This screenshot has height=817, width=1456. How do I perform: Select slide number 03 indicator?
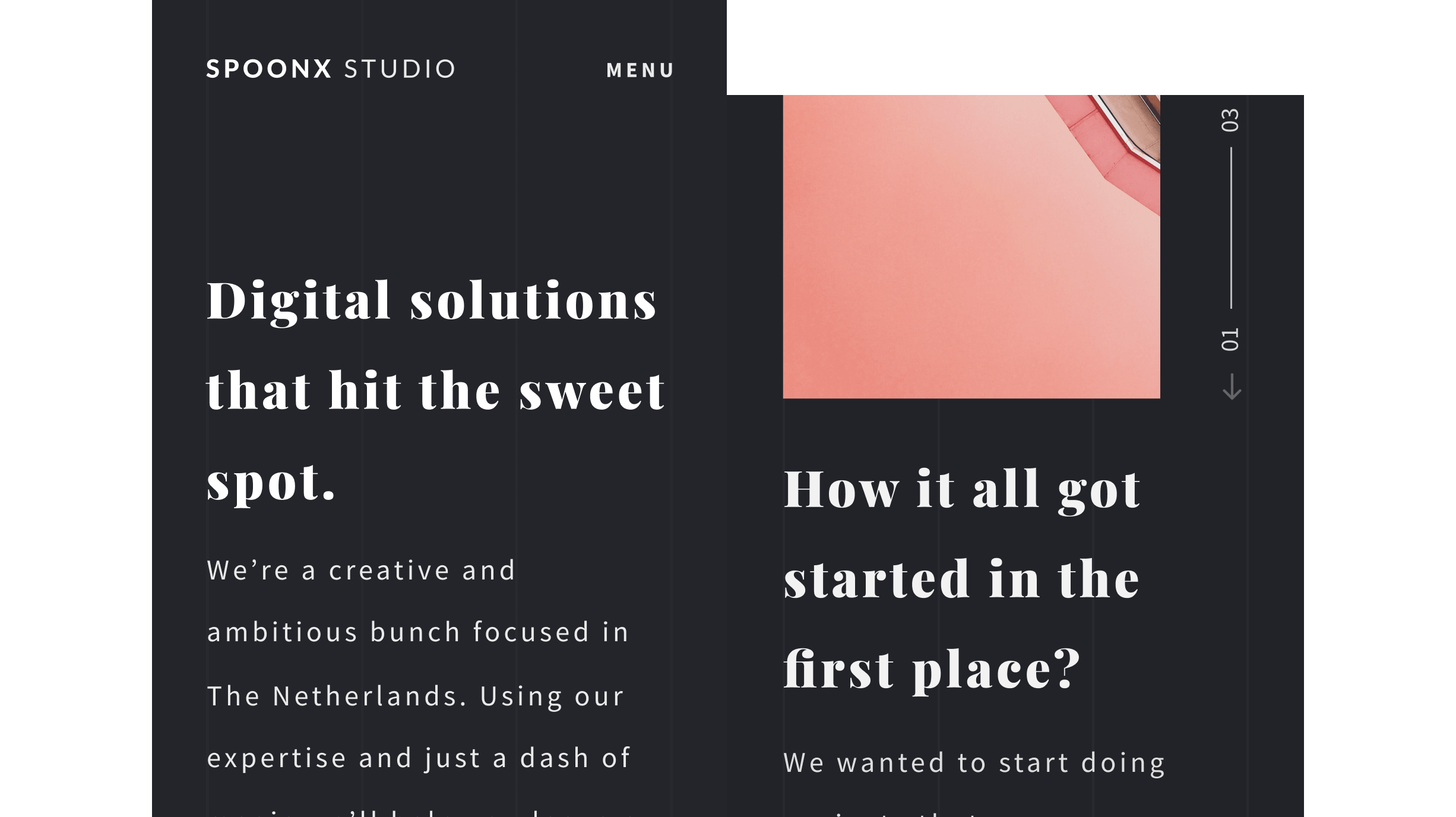(x=1230, y=120)
